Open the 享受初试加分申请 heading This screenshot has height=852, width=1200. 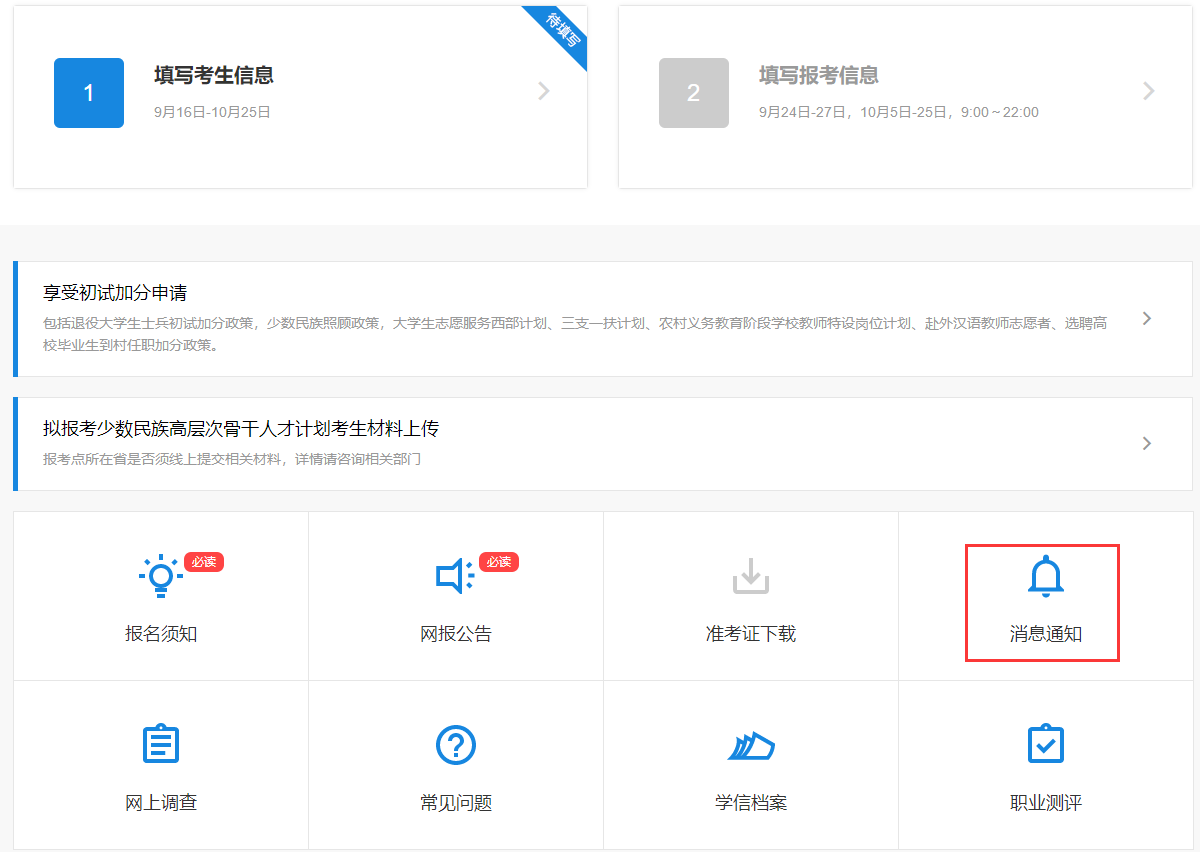click(115, 293)
